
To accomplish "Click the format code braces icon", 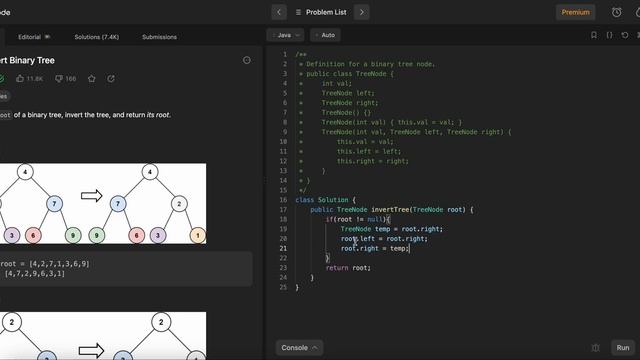I will pyautogui.click(x=609, y=35).
